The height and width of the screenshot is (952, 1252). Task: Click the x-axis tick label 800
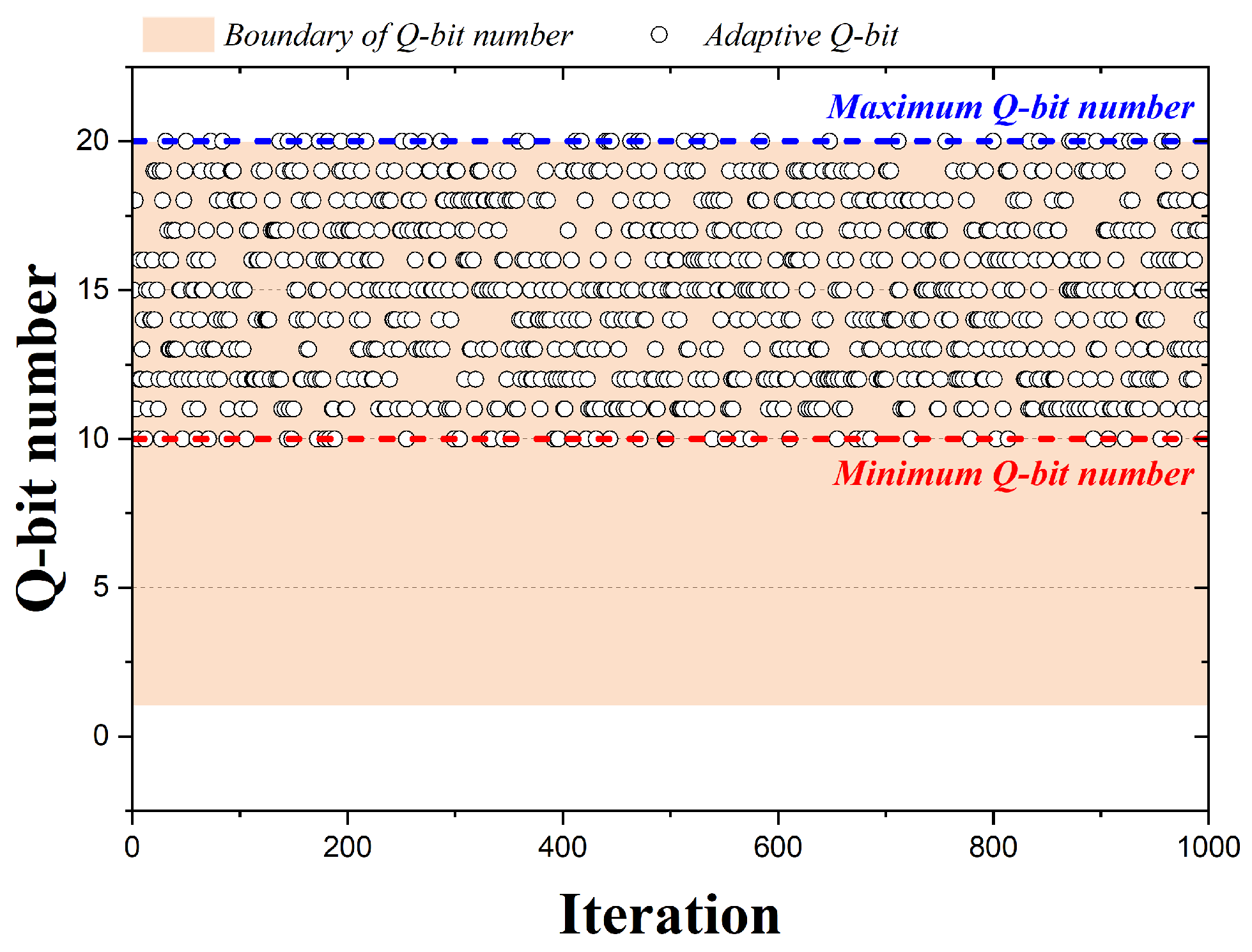point(993,847)
